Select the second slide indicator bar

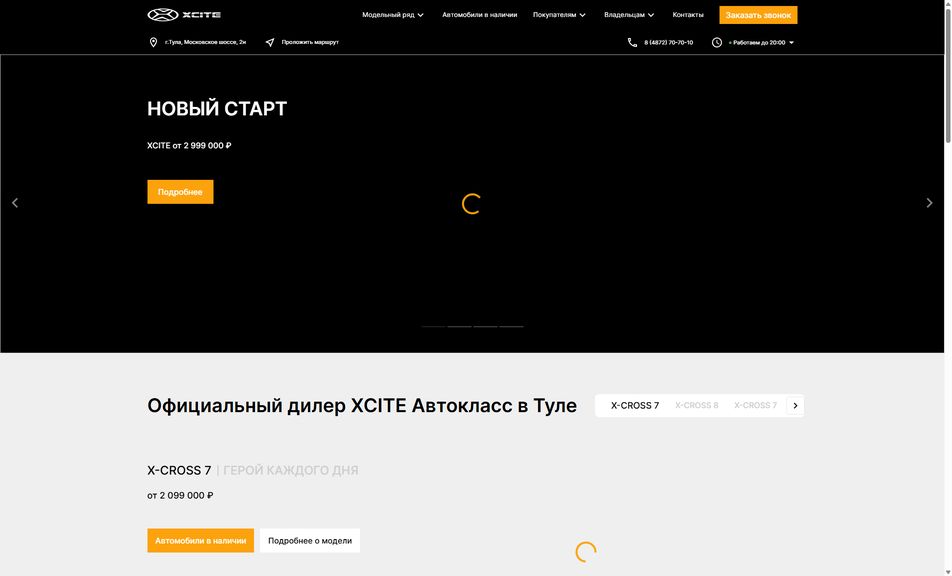click(460, 327)
